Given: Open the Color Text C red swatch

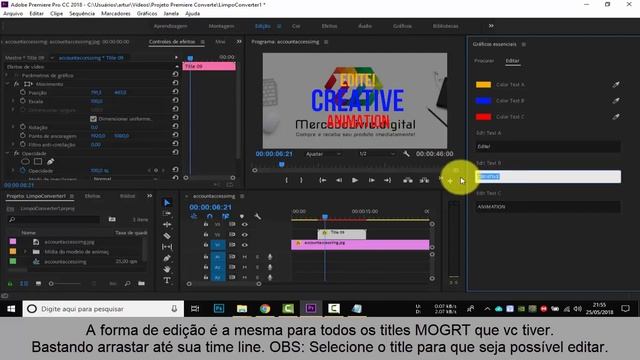Looking at the screenshot, I should tap(483, 117).
